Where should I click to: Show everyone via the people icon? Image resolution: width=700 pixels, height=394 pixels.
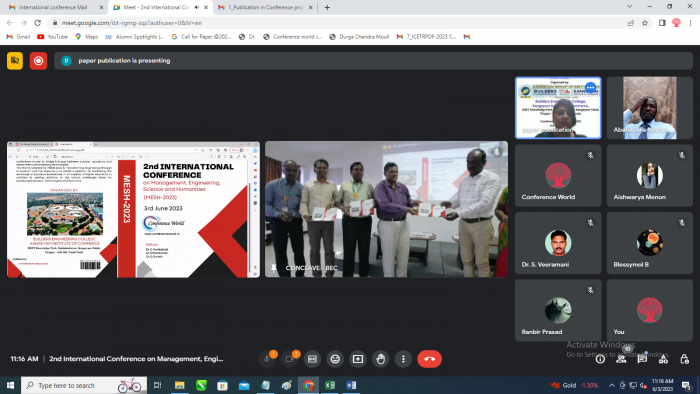621,359
